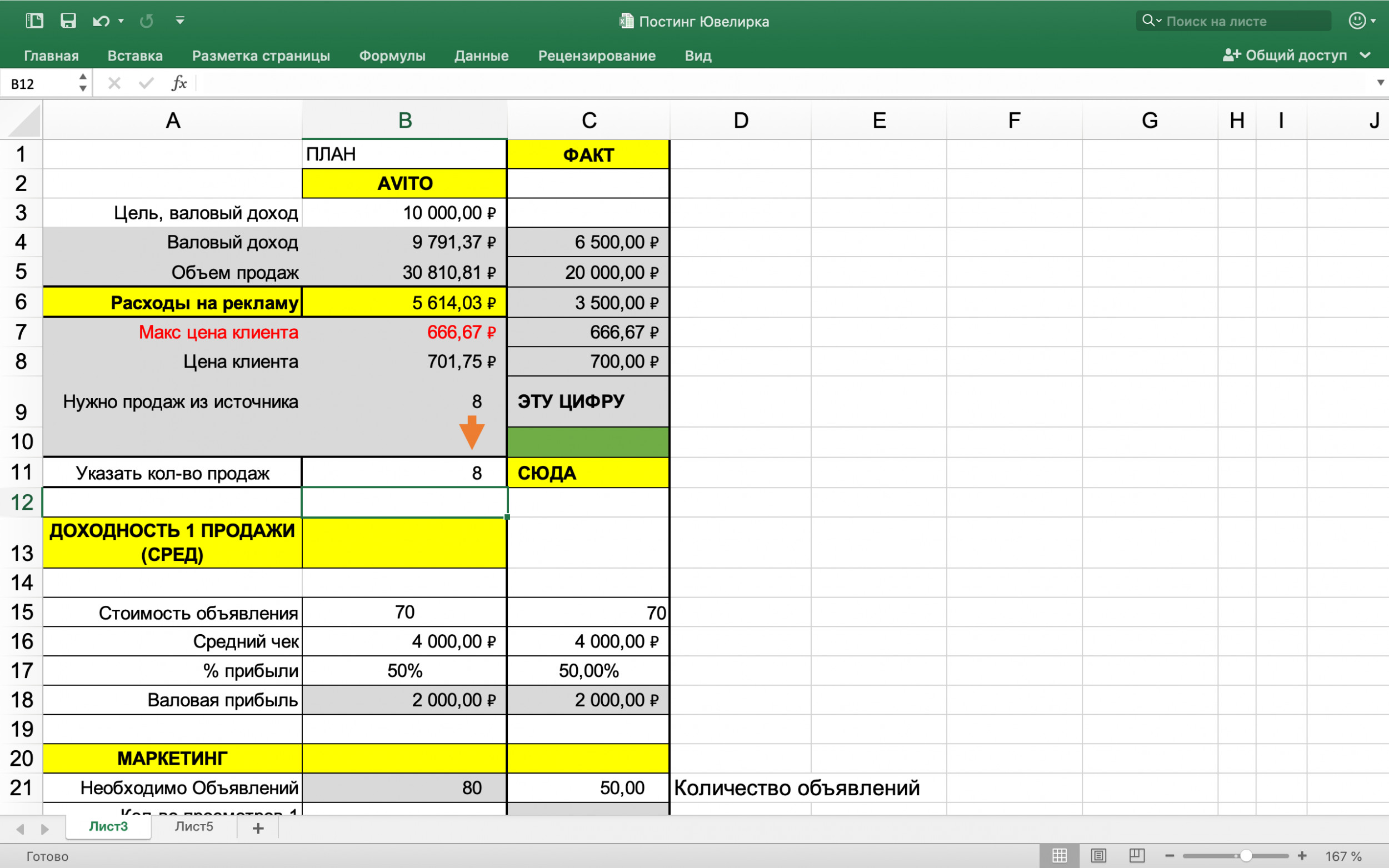Image resolution: width=1389 pixels, height=868 pixels.
Task: Click the cell "ЭТУ ЦИФРУ"
Action: (588, 402)
